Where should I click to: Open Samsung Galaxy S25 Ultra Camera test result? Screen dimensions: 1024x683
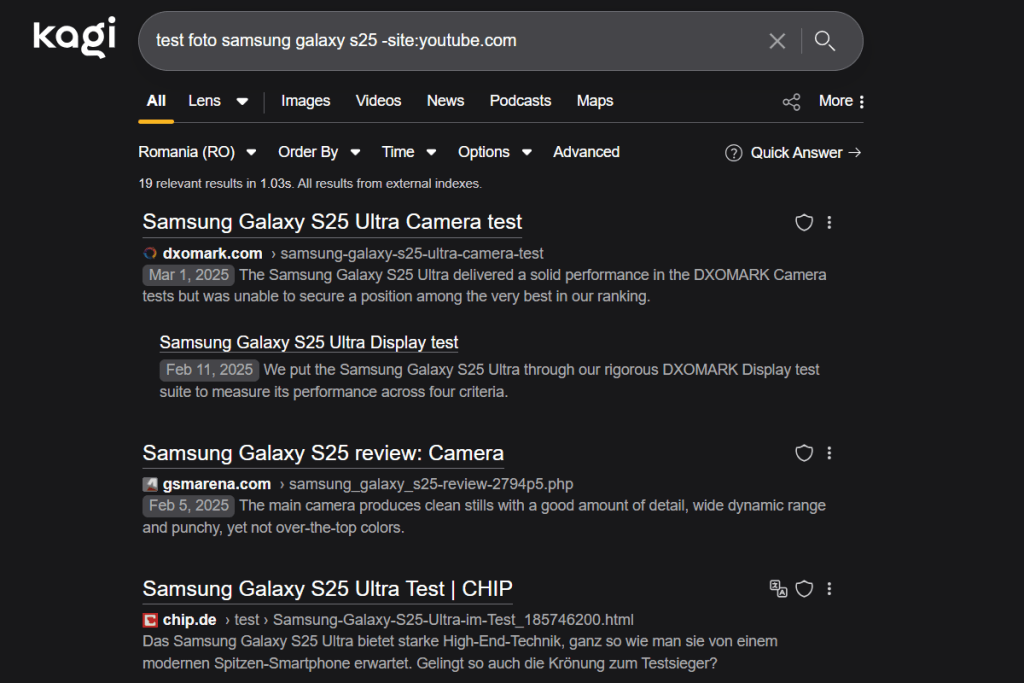pyautogui.click(x=332, y=222)
